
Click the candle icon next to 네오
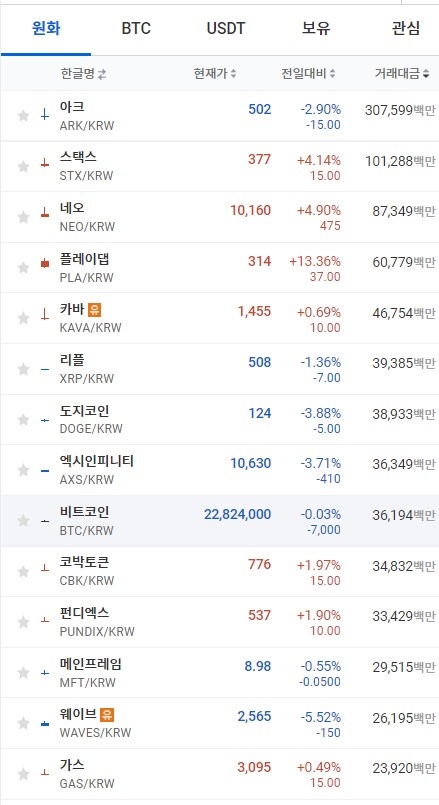[45, 212]
